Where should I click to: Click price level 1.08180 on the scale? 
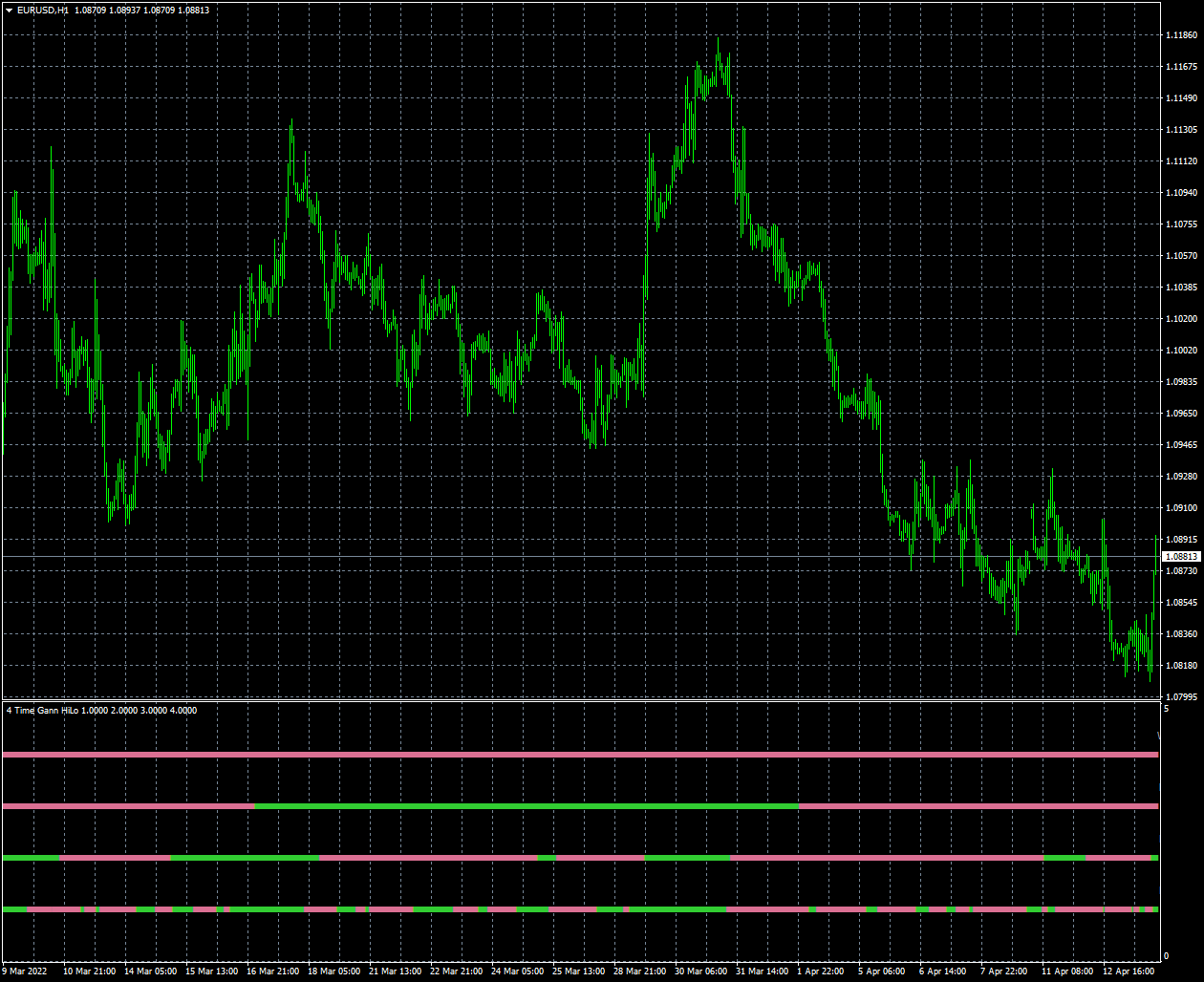[x=1181, y=666]
